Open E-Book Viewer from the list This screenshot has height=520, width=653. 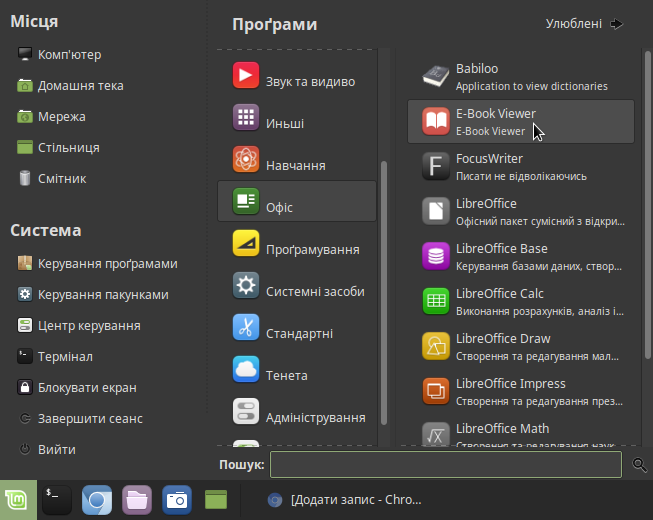click(x=520, y=122)
